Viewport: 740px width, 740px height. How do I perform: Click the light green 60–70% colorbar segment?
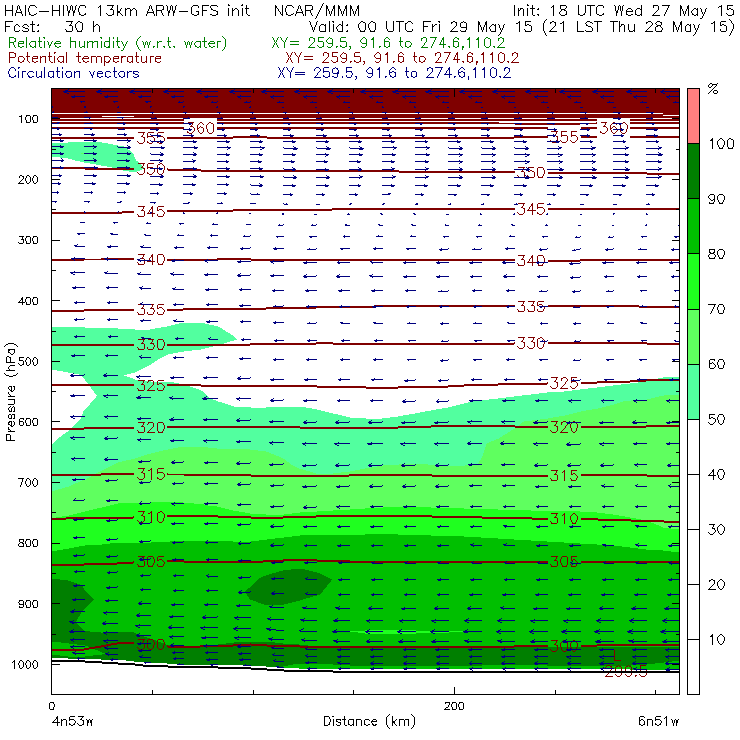tap(693, 336)
